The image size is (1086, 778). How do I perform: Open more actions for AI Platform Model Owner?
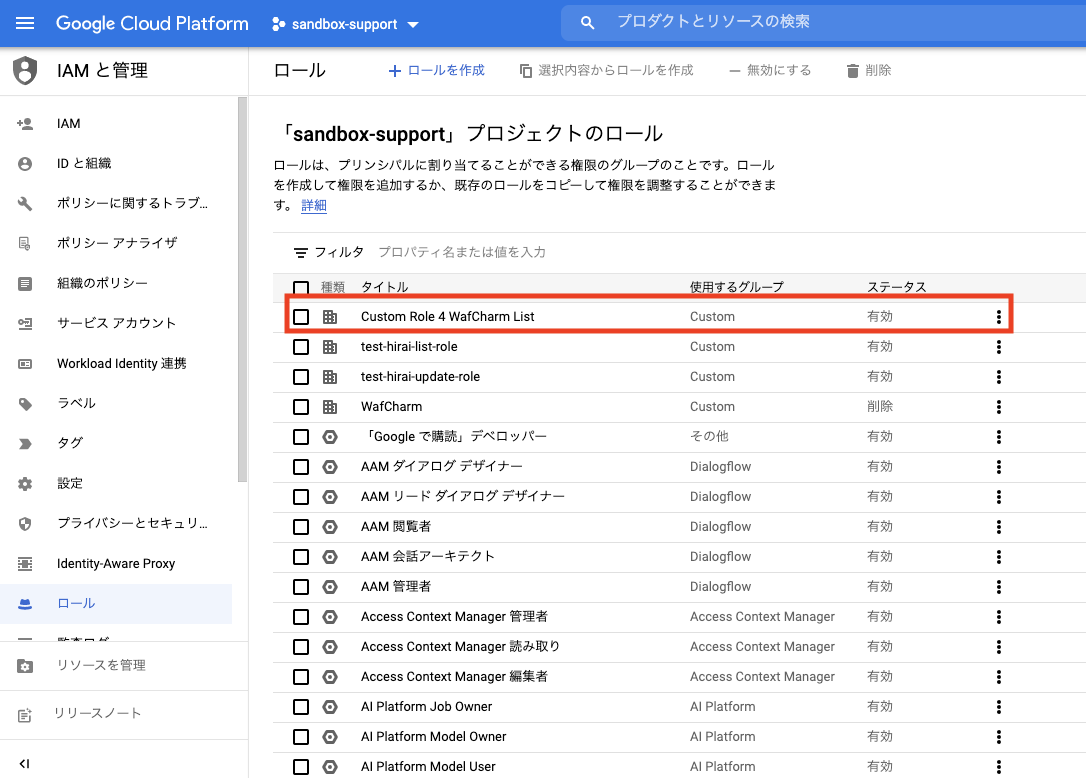998,736
